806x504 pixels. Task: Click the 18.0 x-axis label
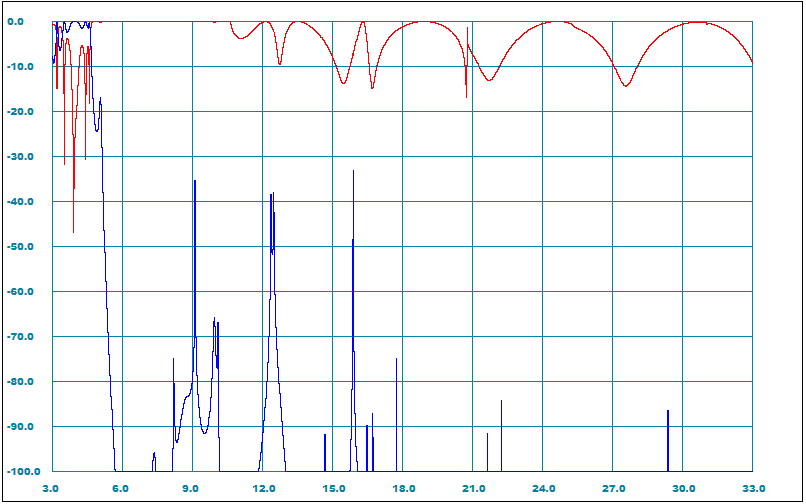[403, 489]
